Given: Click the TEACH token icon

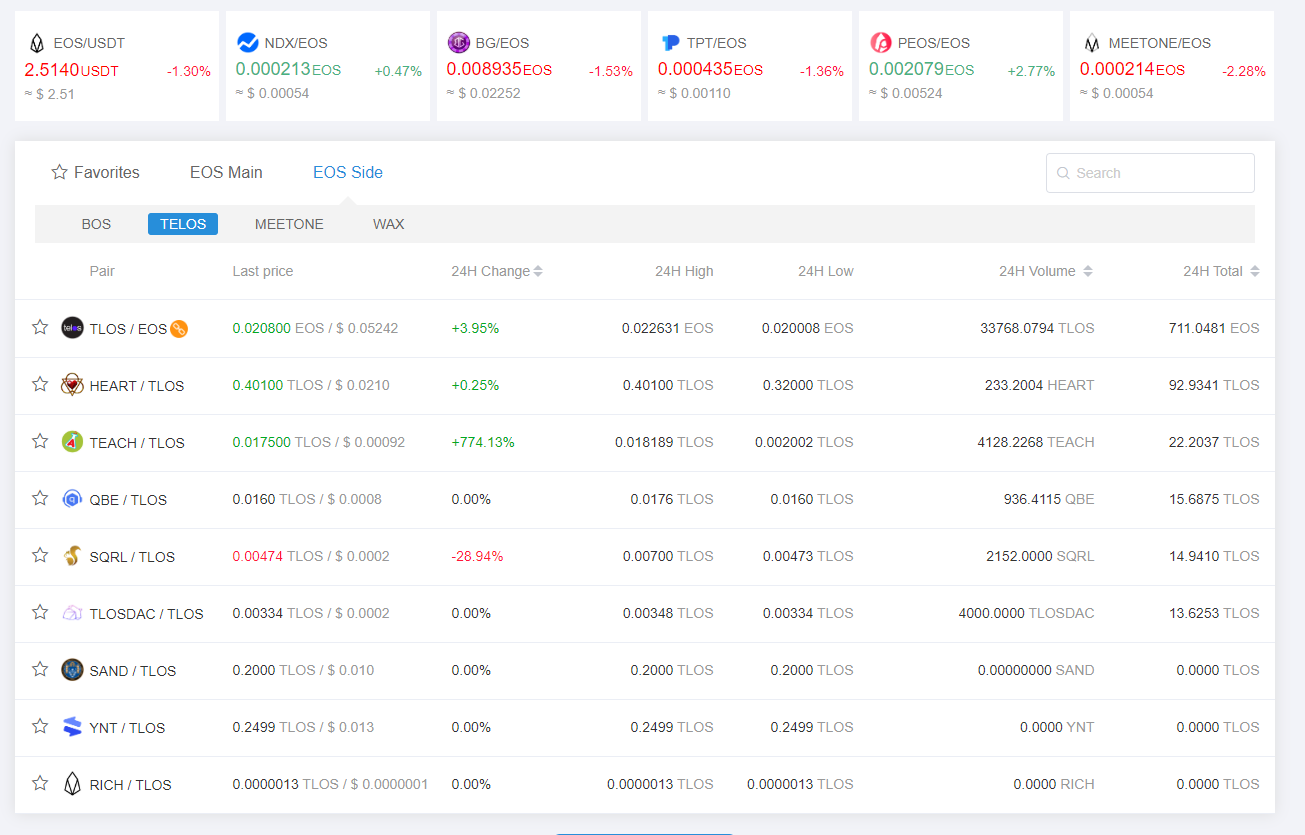Looking at the screenshot, I should click(72, 441).
